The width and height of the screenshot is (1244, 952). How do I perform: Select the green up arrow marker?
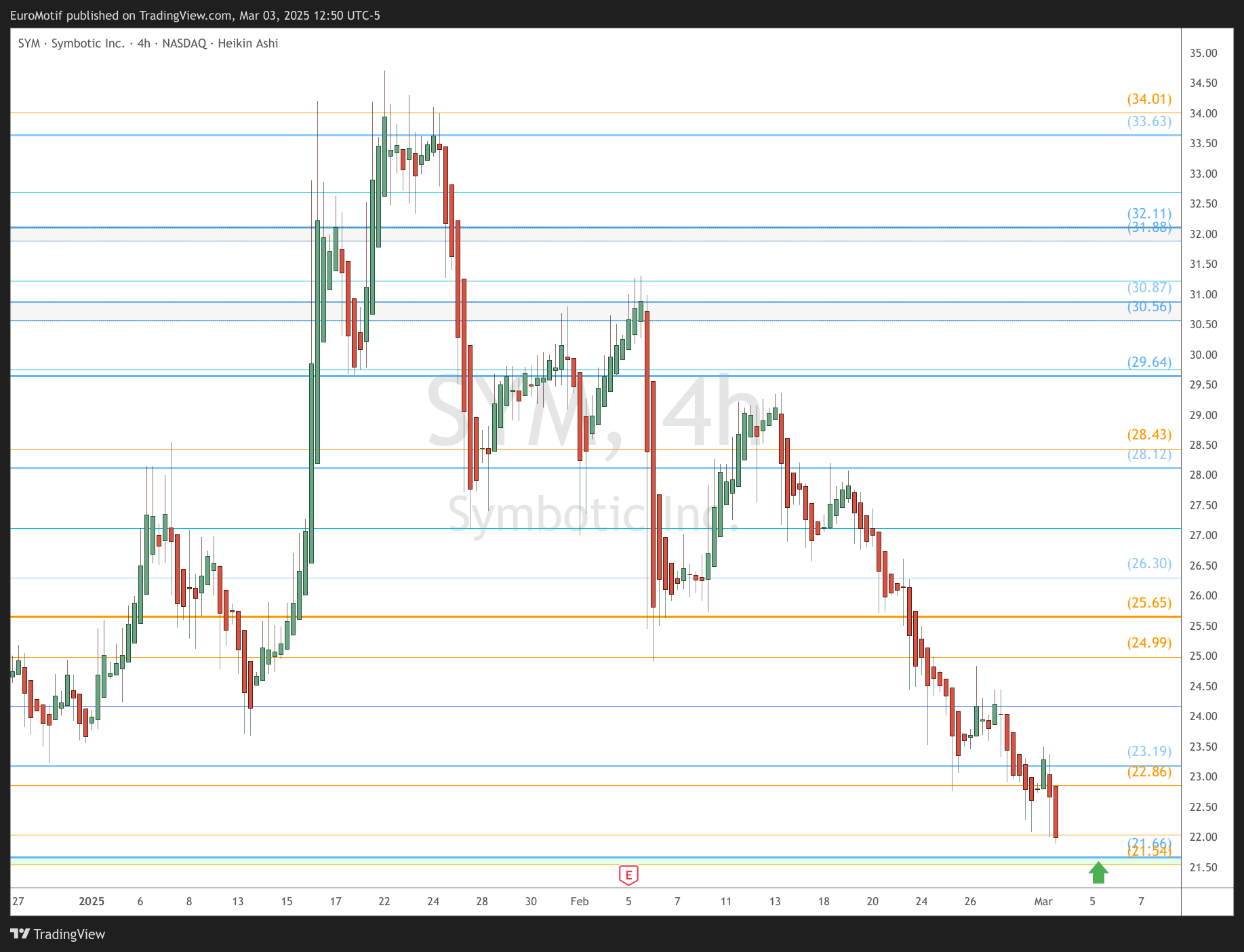click(1098, 873)
